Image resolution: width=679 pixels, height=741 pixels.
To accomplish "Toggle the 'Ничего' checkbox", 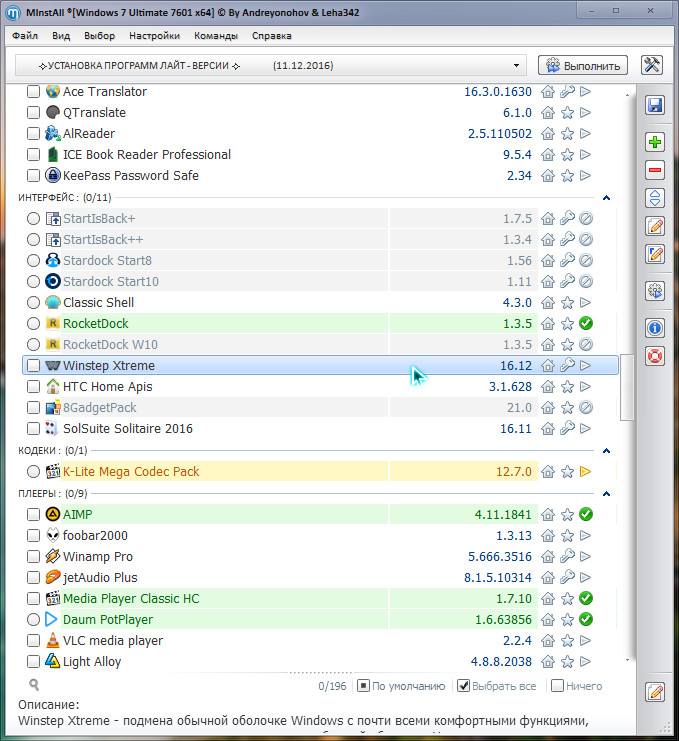I will coord(558,686).
